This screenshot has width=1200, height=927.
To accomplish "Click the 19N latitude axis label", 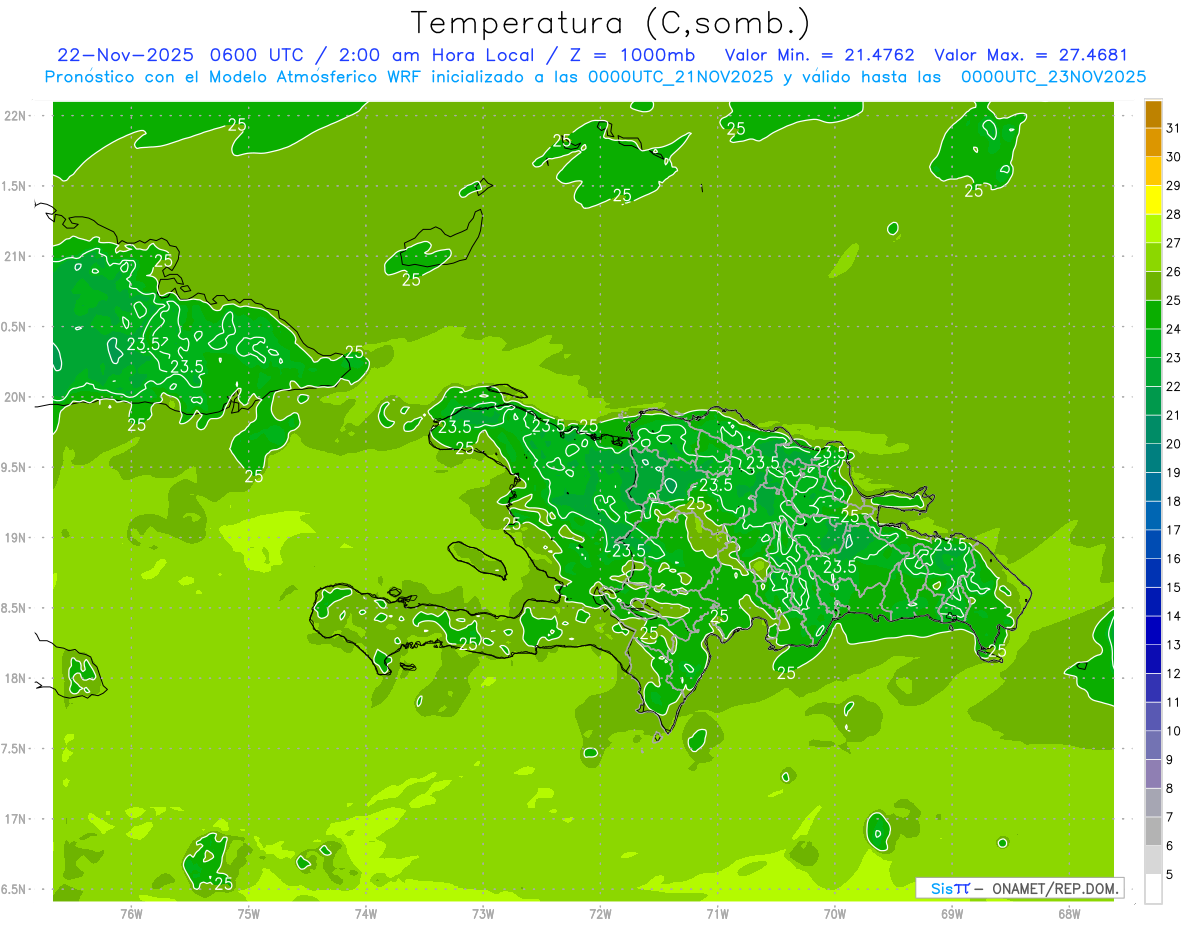I will (17, 538).
